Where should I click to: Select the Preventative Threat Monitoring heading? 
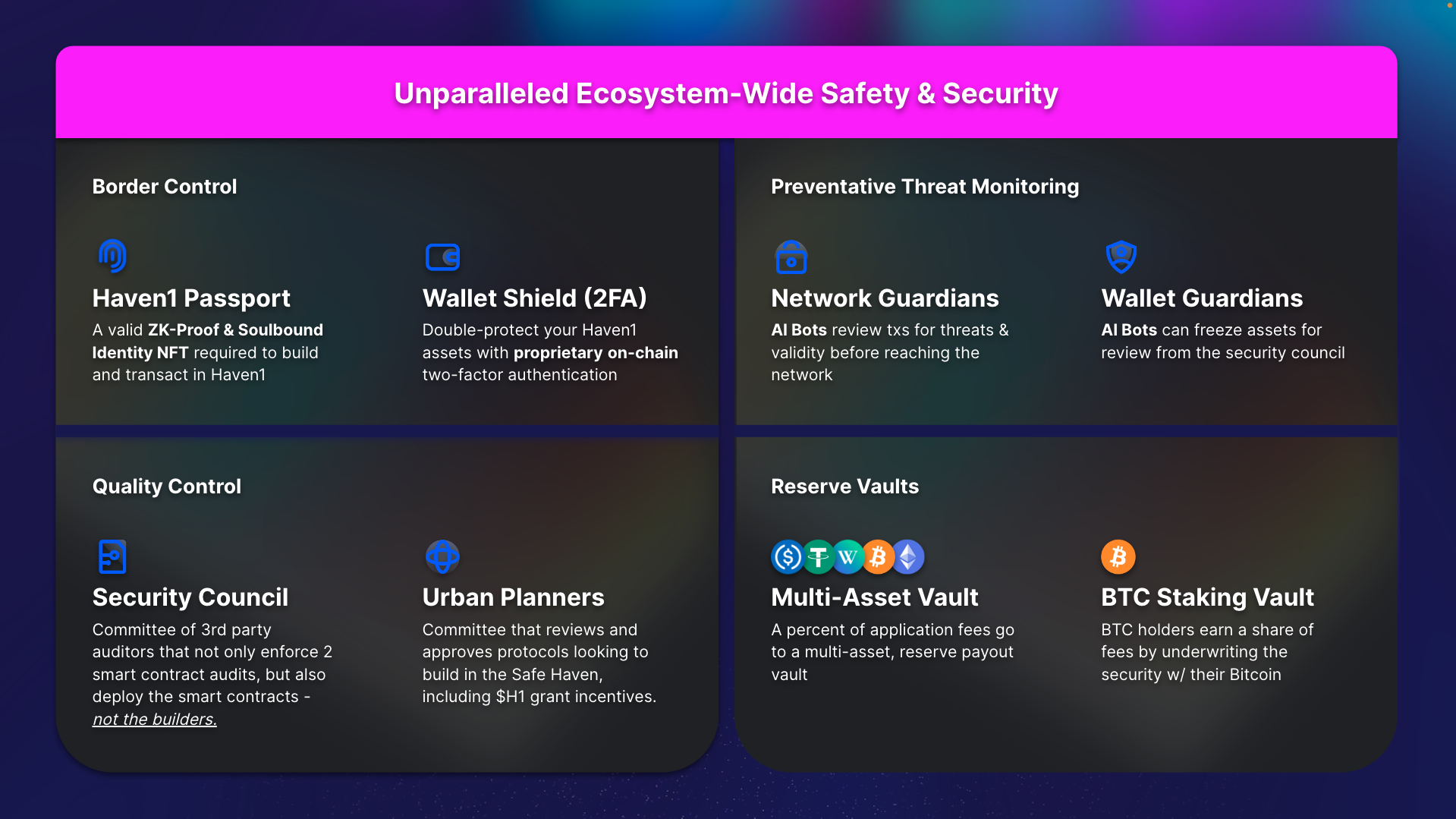tap(925, 187)
